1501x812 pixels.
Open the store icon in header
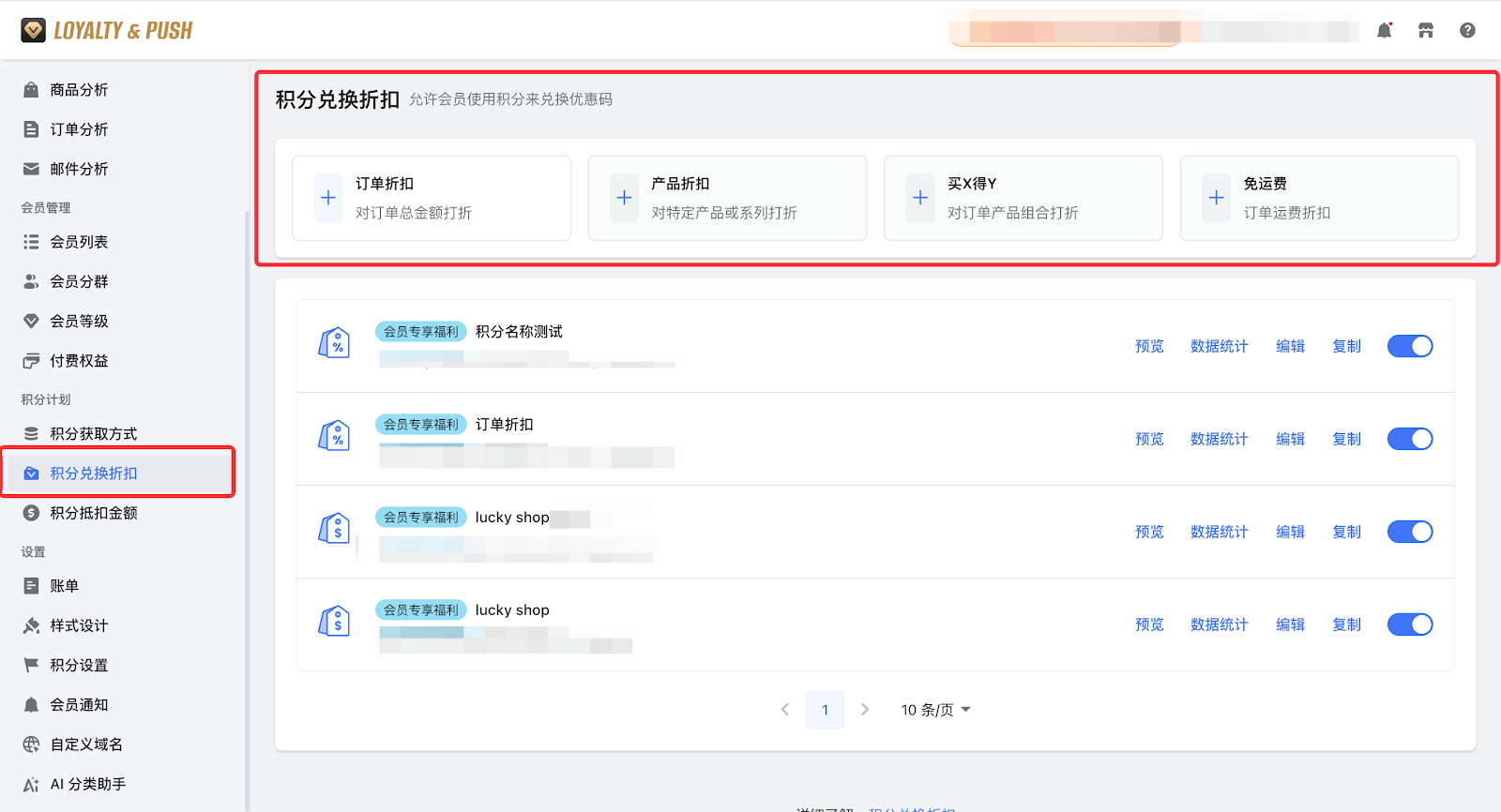pyautogui.click(x=1426, y=31)
